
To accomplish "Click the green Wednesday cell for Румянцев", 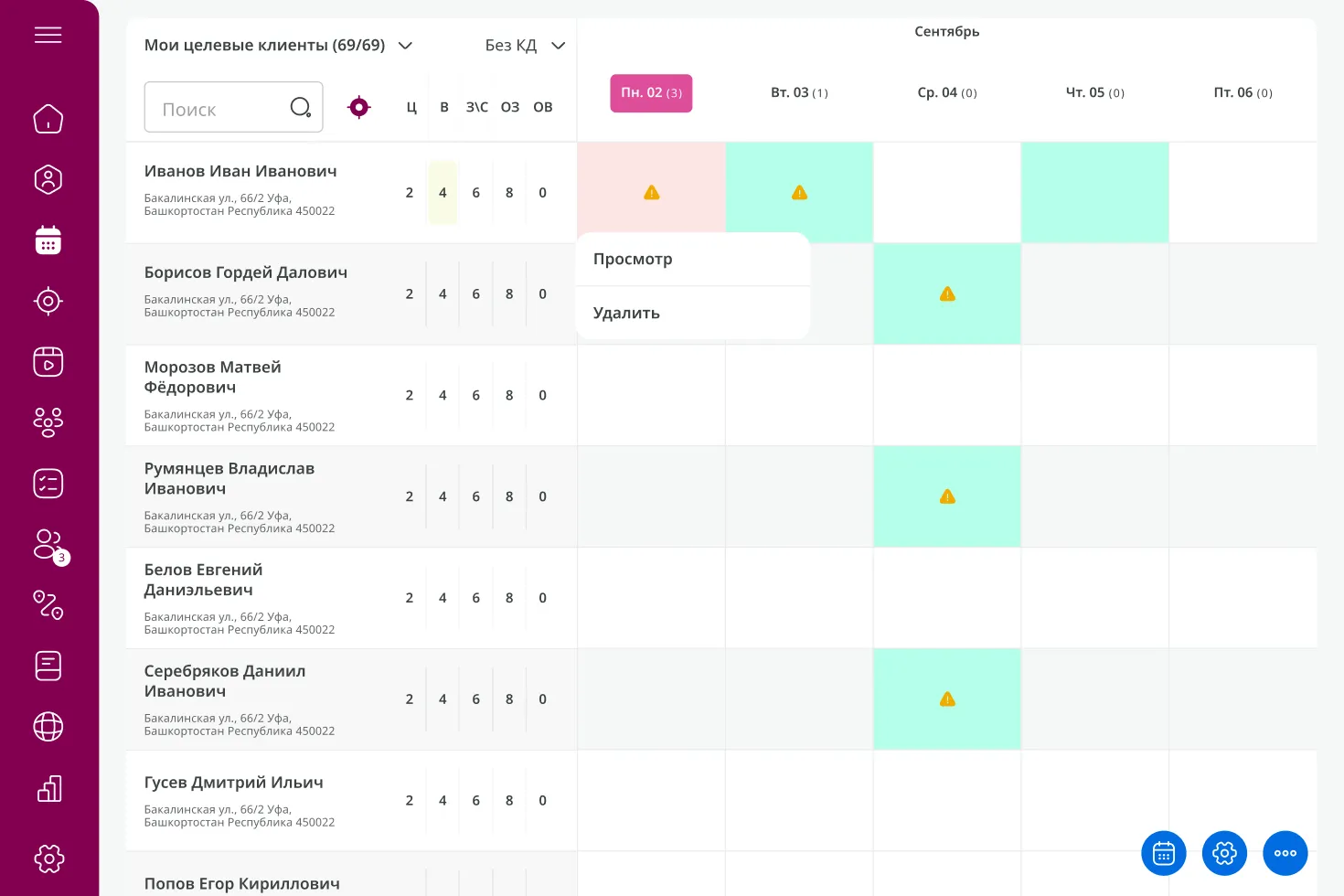I will 947,496.
